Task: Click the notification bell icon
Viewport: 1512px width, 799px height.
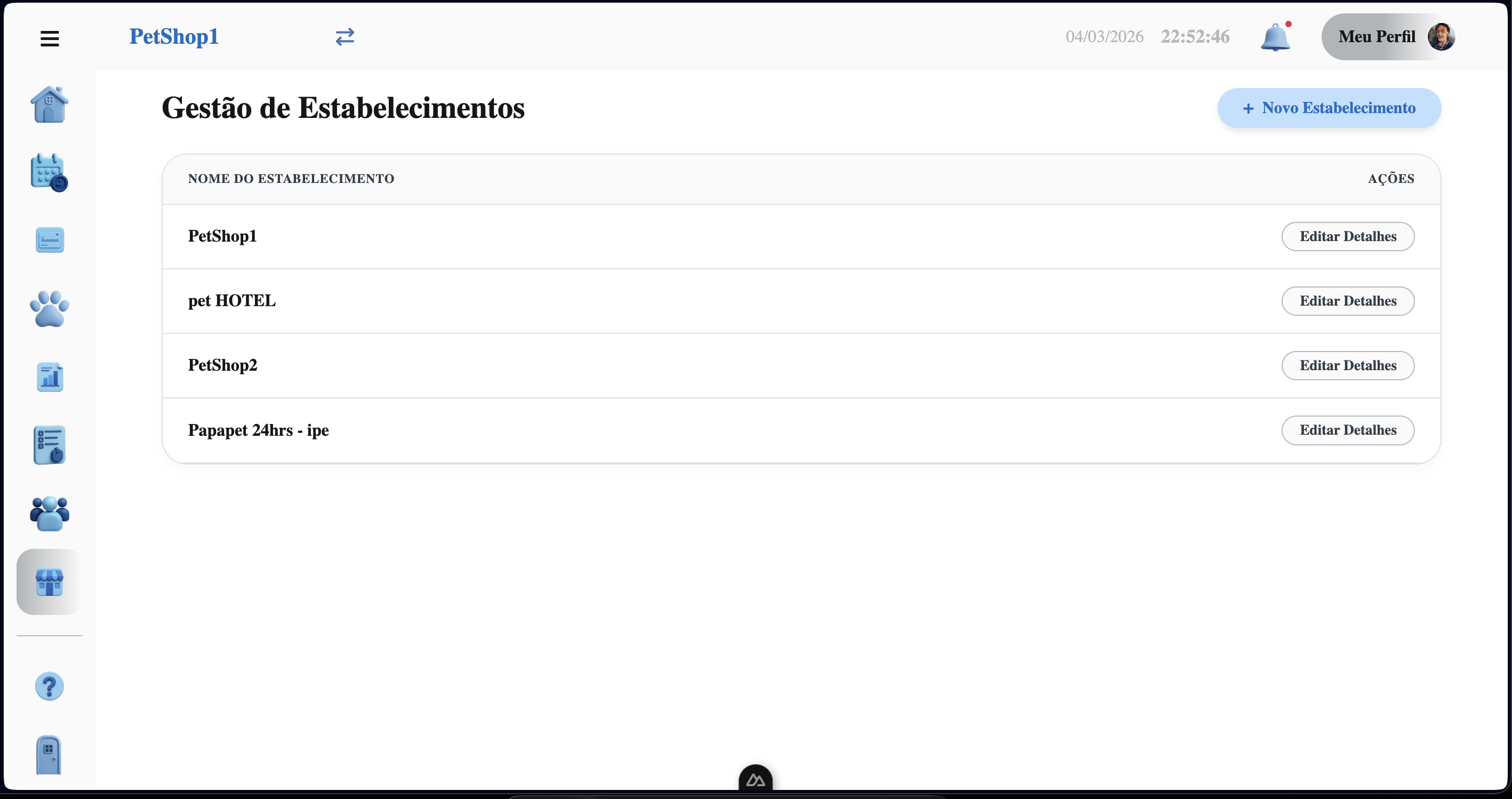Action: (x=1275, y=37)
